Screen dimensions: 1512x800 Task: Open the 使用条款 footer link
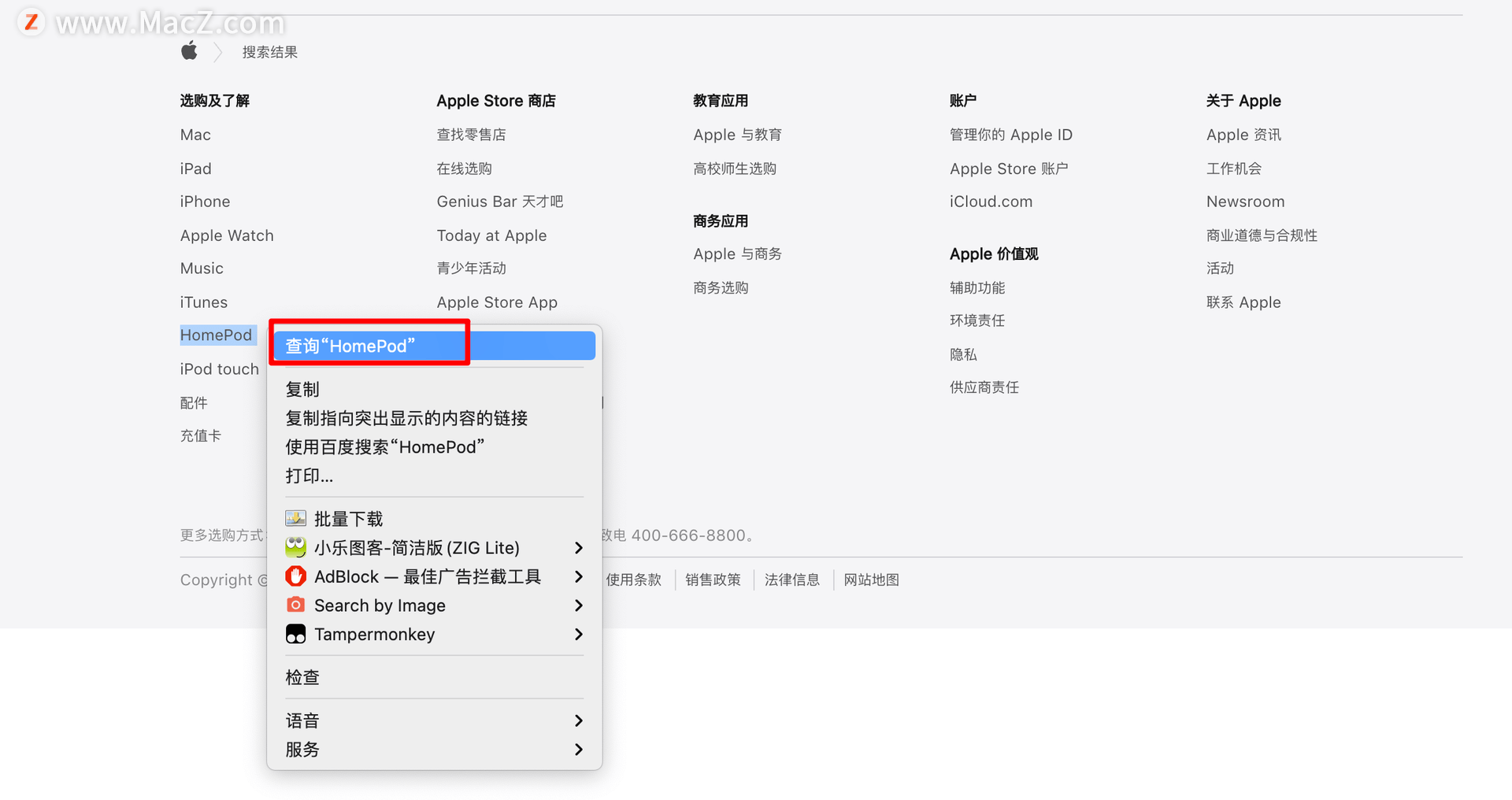(x=633, y=580)
